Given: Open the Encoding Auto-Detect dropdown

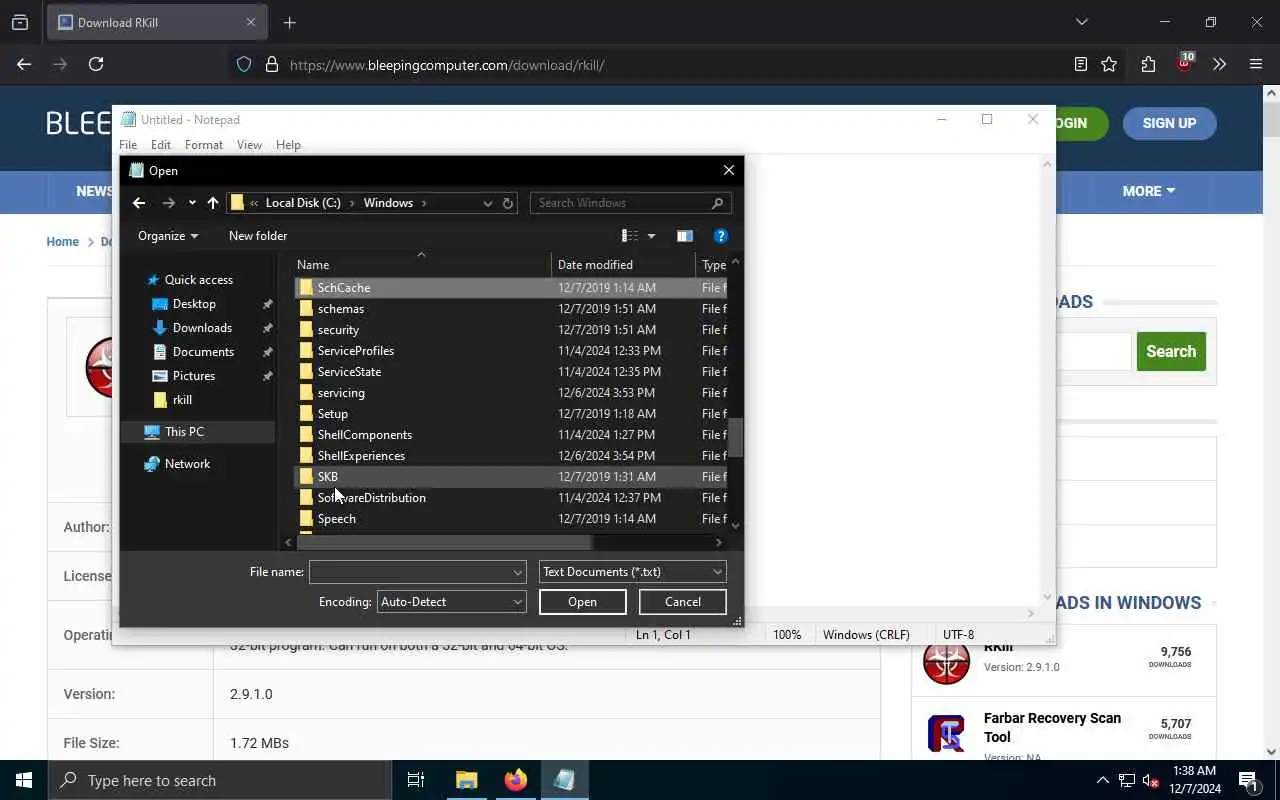Looking at the screenshot, I should pos(451,602).
